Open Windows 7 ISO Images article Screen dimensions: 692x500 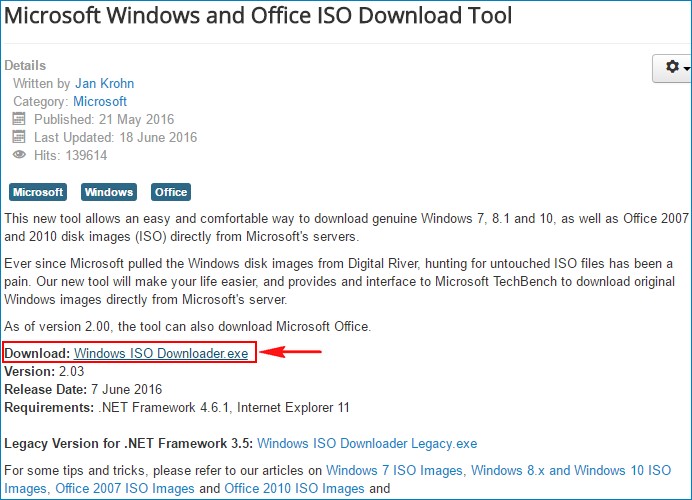pyautogui.click(x=394, y=470)
